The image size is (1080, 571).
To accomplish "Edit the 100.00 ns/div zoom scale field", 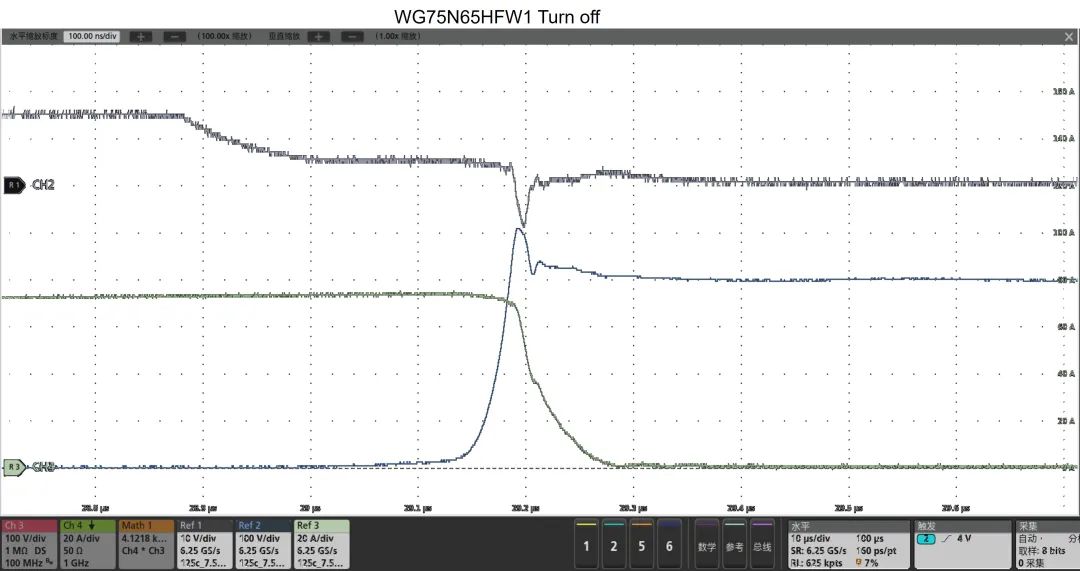I will (x=91, y=36).
